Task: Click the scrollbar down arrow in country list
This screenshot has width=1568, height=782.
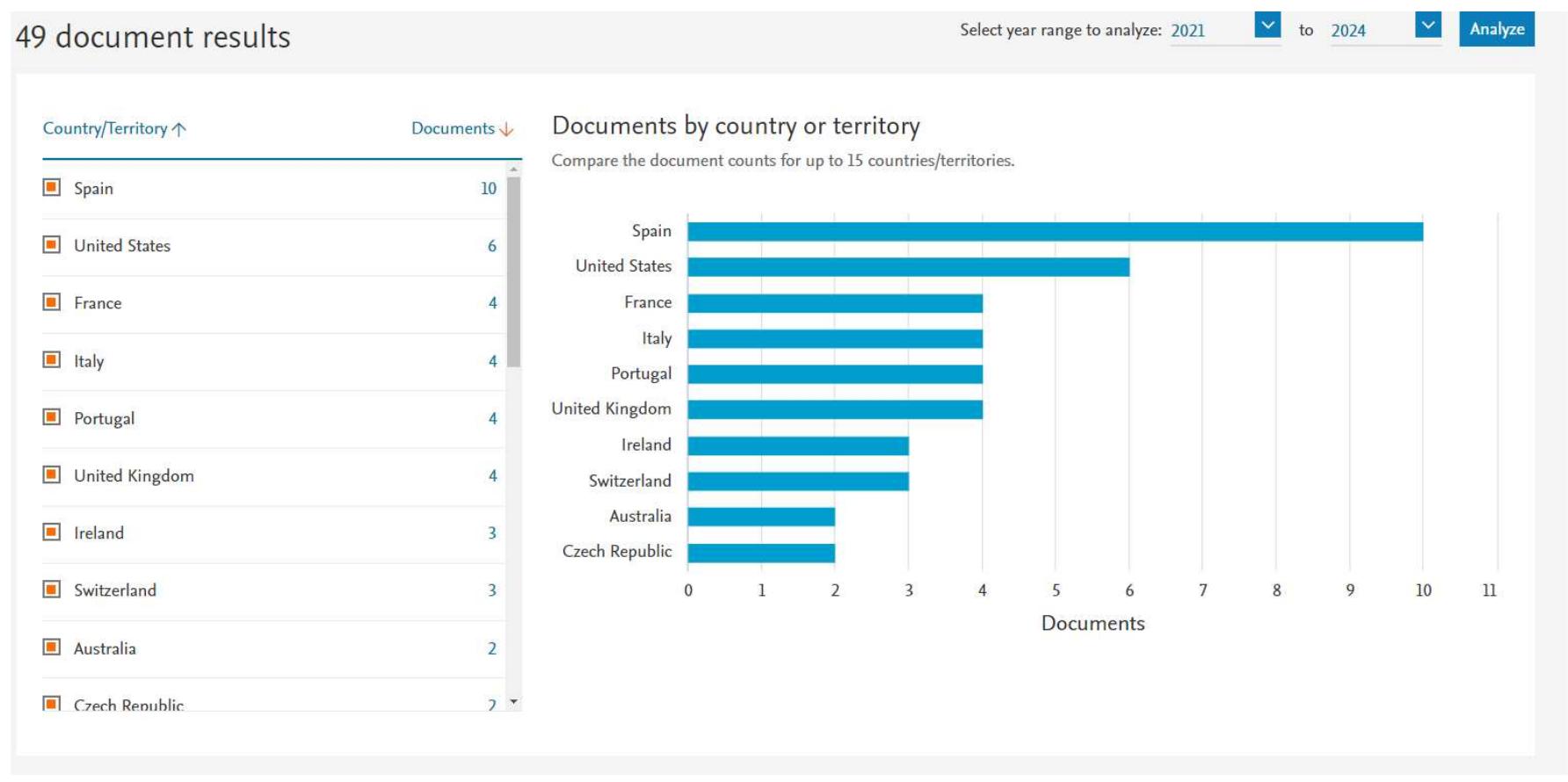Action: 514,702
